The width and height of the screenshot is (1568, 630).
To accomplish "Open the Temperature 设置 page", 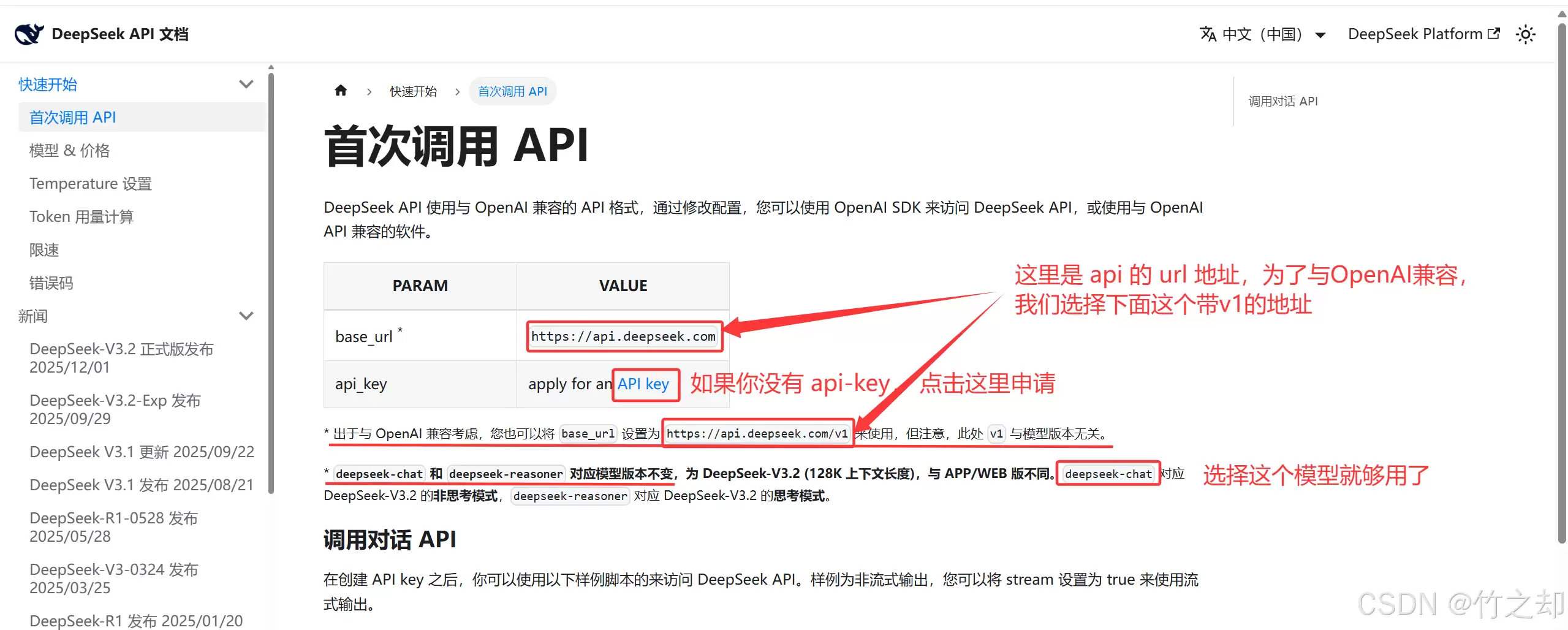I will pyautogui.click(x=90, y=183).
